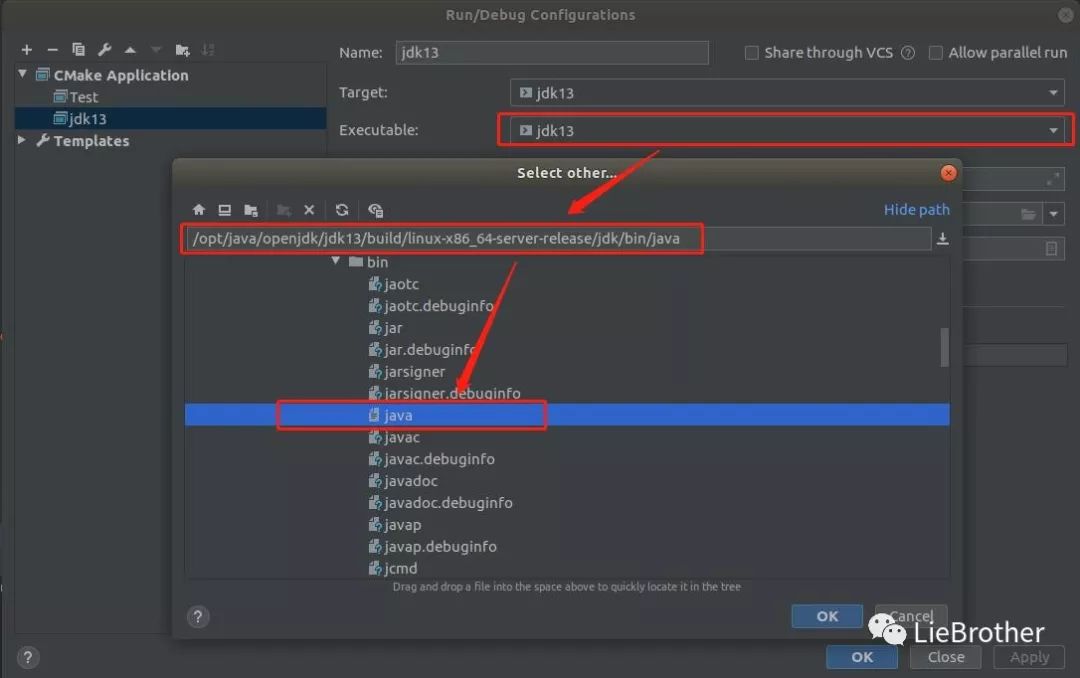Select jar.debuginfo file
Image resolution: width=1080 pixels, height=678 pixels.
point(422,349)
